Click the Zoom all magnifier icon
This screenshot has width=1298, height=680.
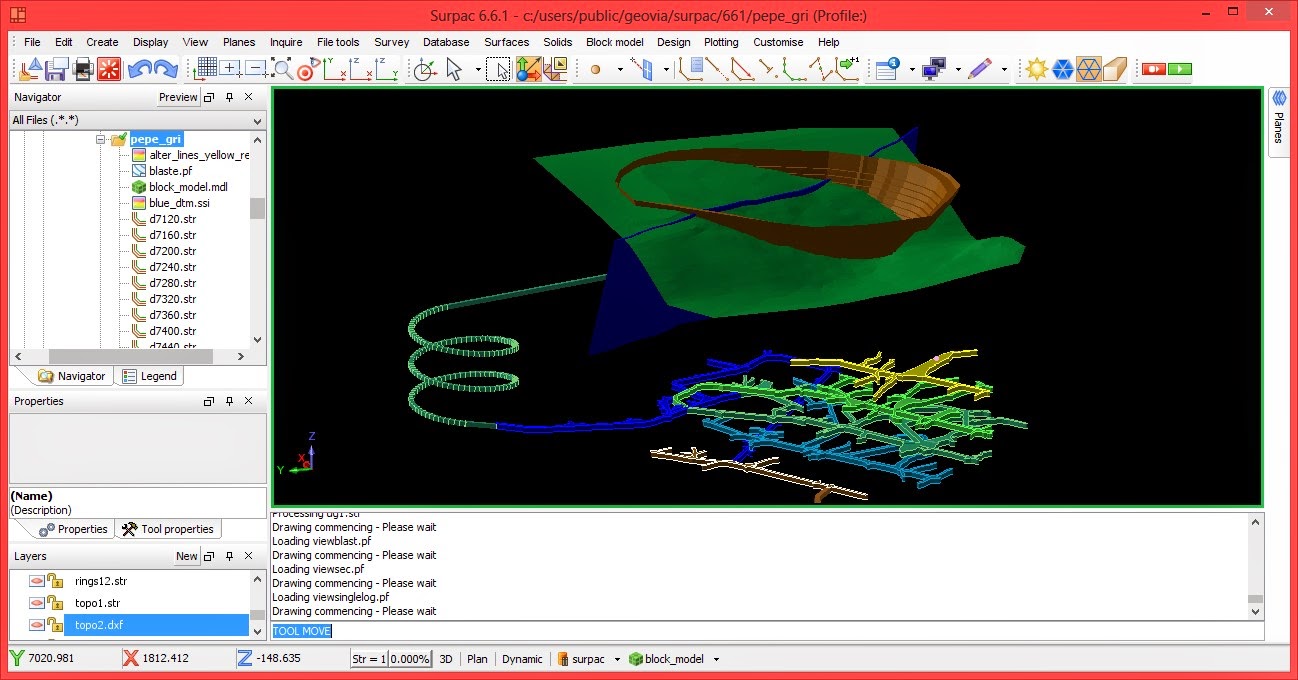point(283,69)
